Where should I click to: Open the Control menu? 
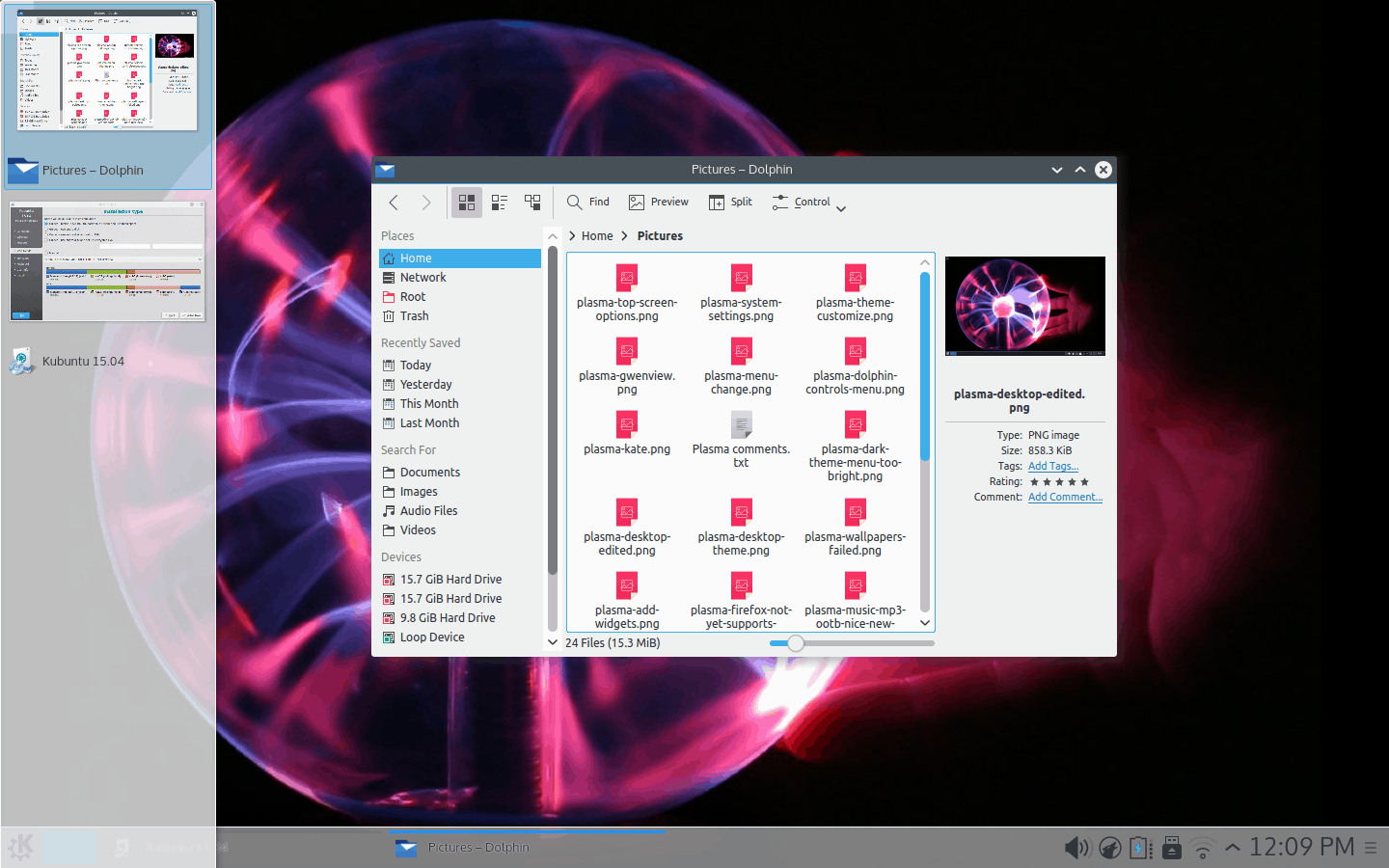coord(808,203)
